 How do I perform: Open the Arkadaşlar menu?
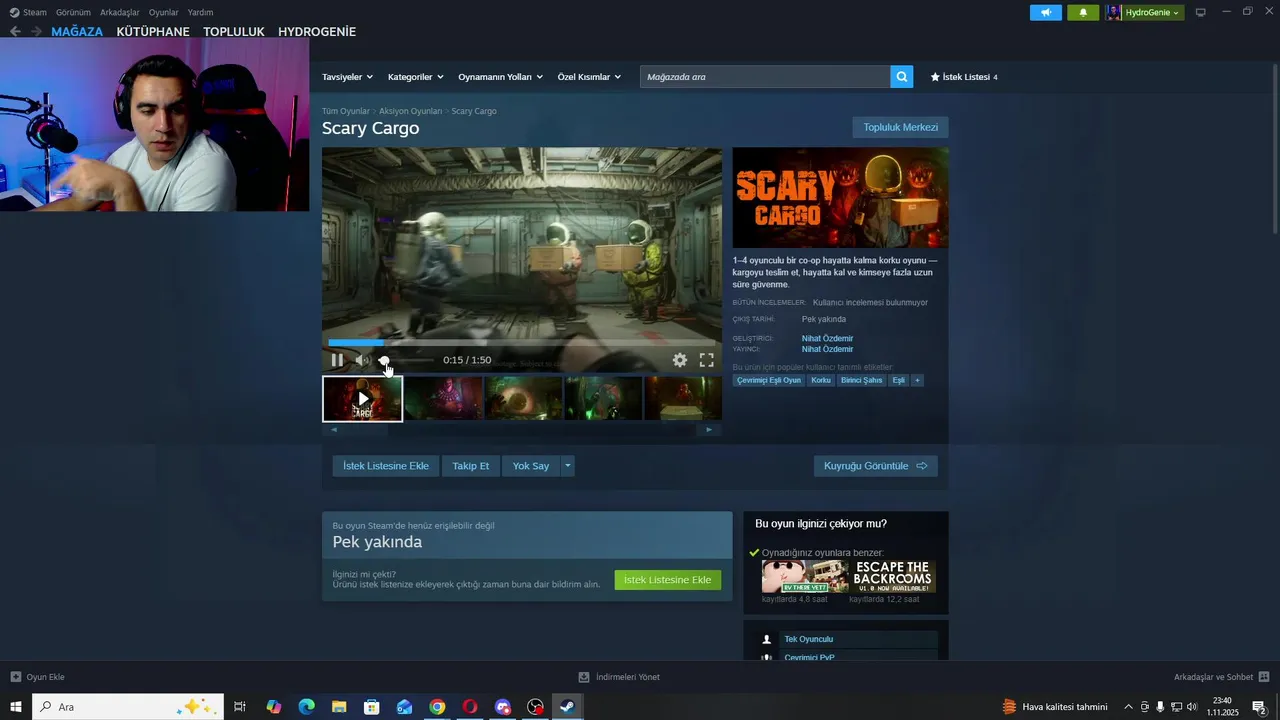tap(120, 12)
